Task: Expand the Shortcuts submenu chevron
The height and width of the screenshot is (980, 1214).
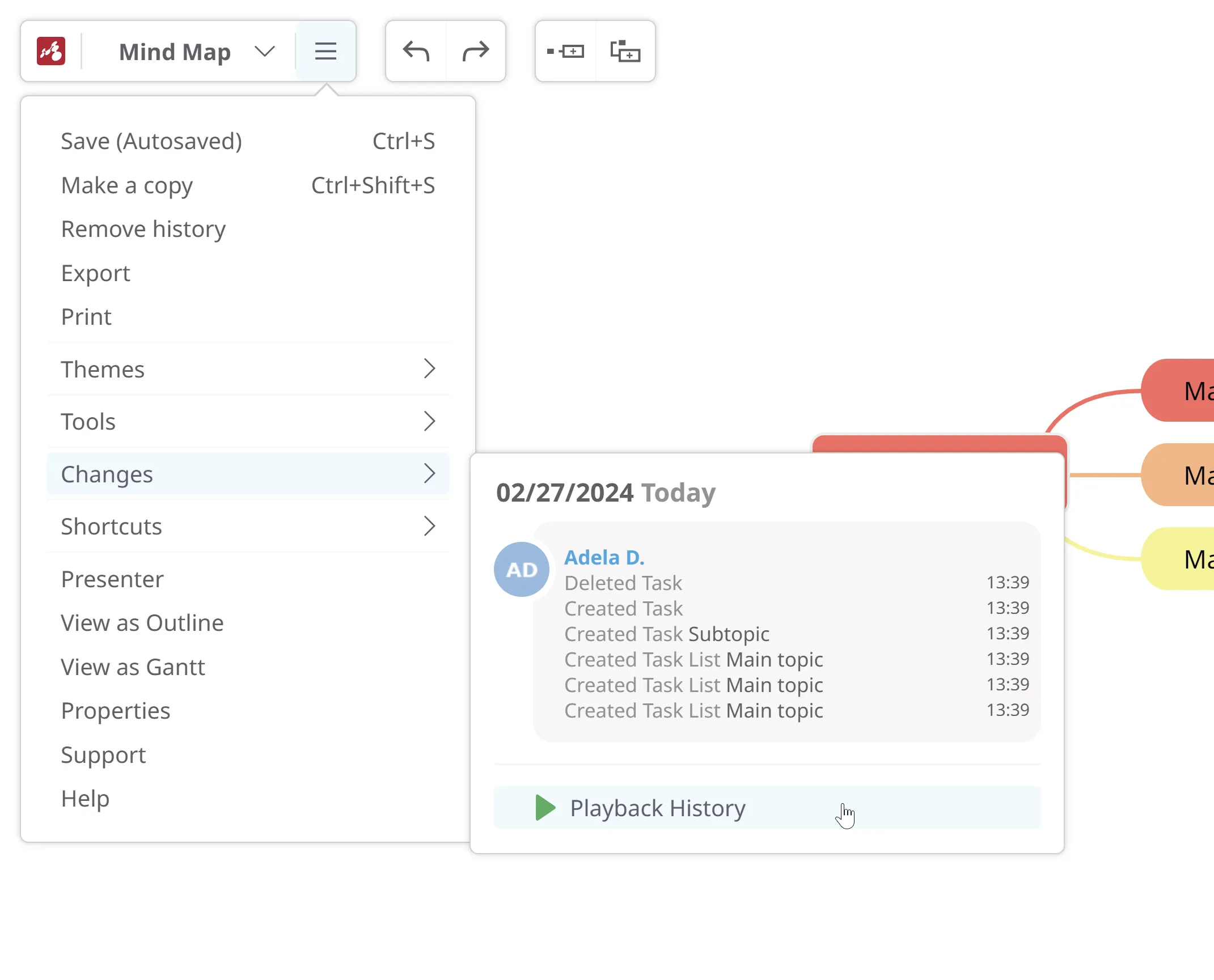Action: [x=429, y=526]
